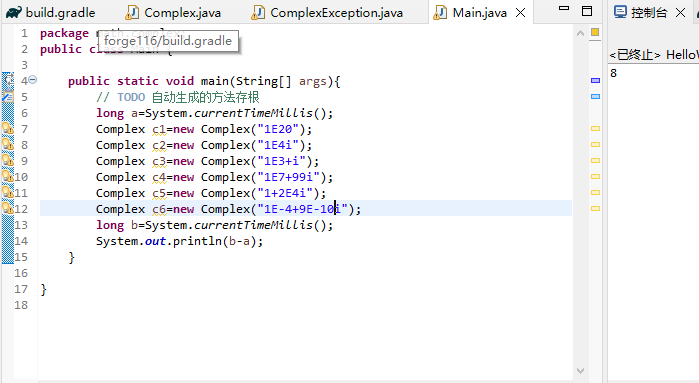This screenshot has height=383, width=699.
Task: Close the 控制台 console view
Action: click(x=680, y=12)
